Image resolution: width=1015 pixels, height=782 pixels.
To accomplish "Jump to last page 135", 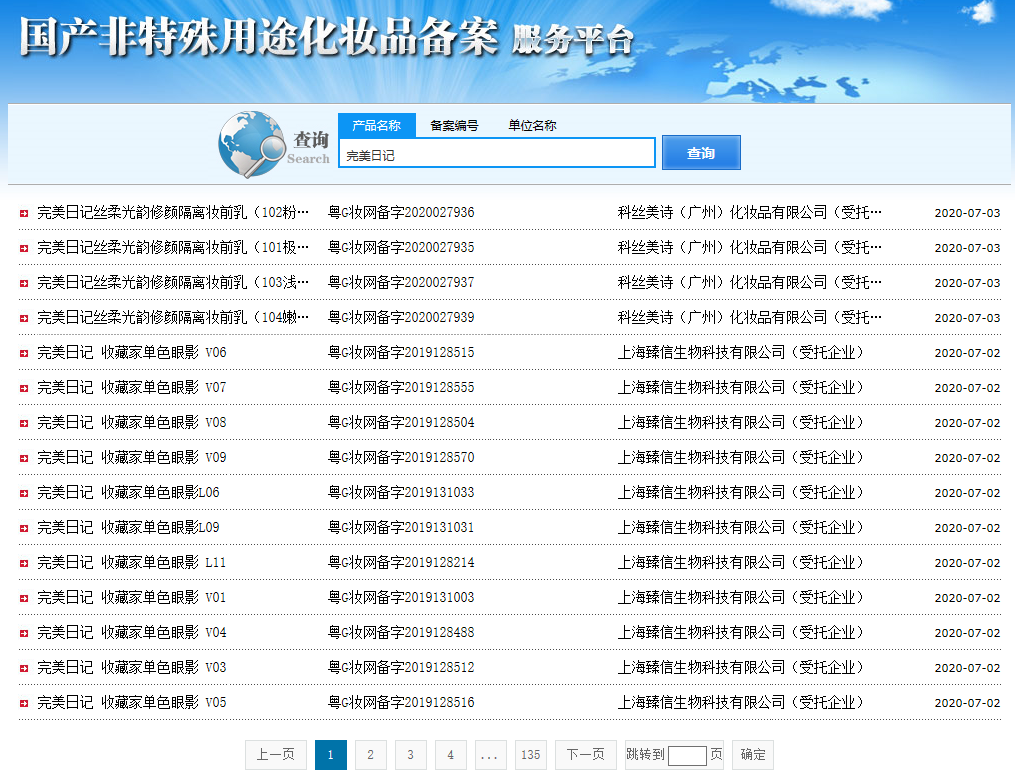I will [531, 755].
